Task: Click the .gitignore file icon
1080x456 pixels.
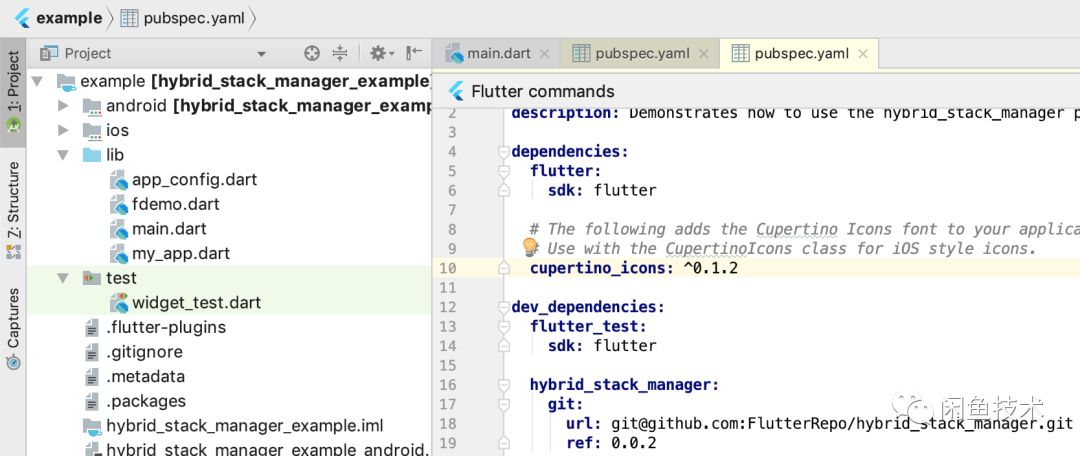Action: [x=92, y=352]
